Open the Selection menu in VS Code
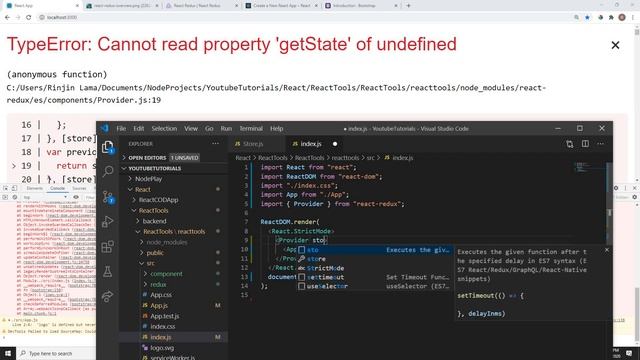The height and width of the screenshot is (360, 640). point(164,128)
